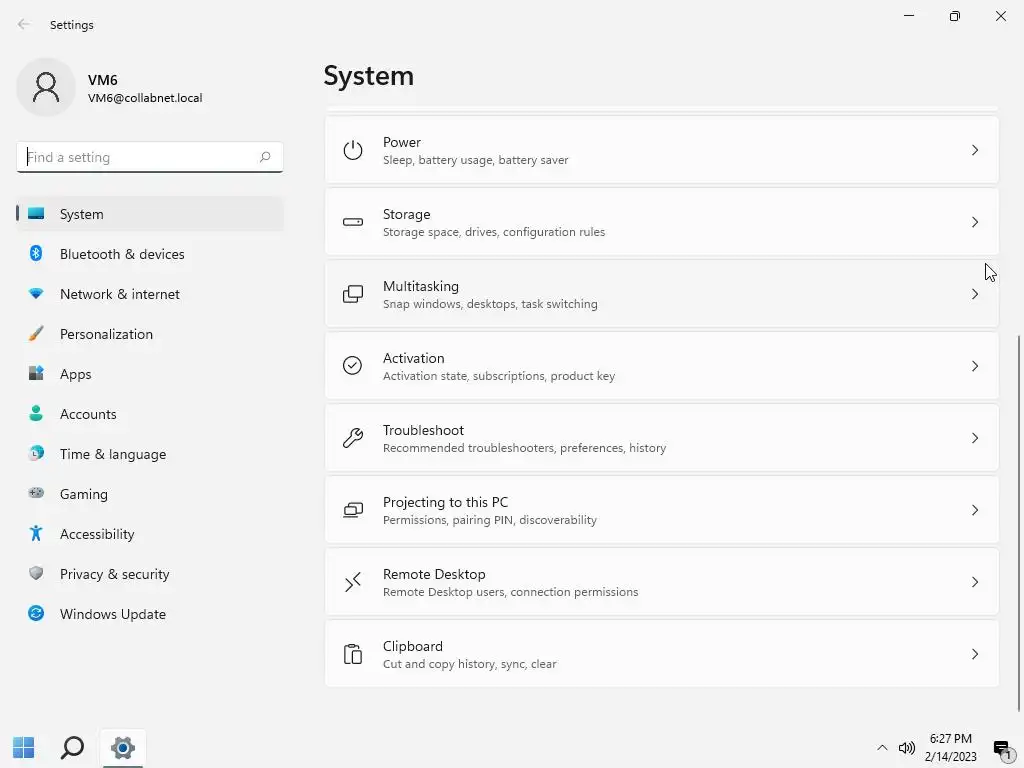Click the Projecting to this PC icon
Viewport: 1024px width, 768px height.
352,510
